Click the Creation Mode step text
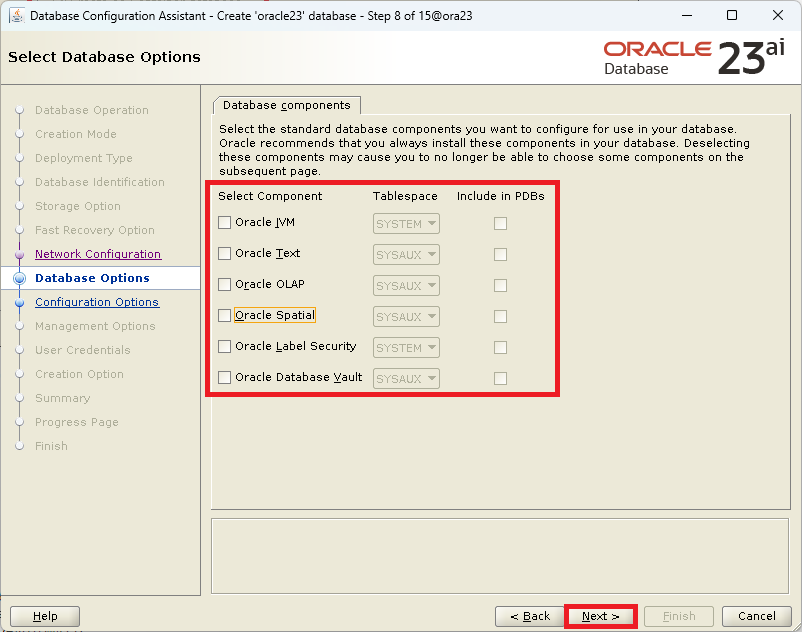The height and width of the screenshot is (632, 802). tap(76, 134)
